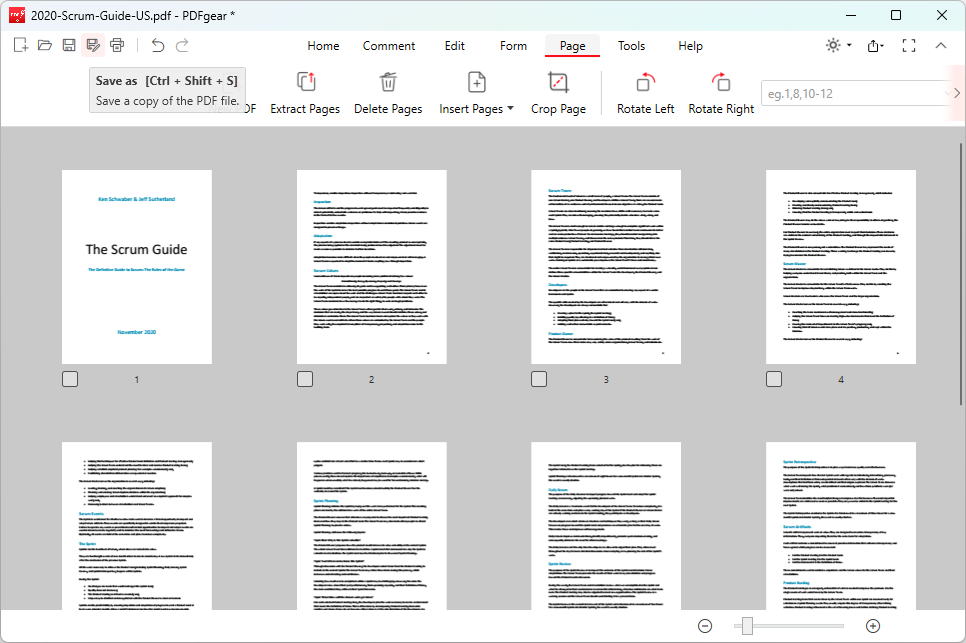Rotate pages right
Screen dimensions: 966x643
[x=721, y=92]
